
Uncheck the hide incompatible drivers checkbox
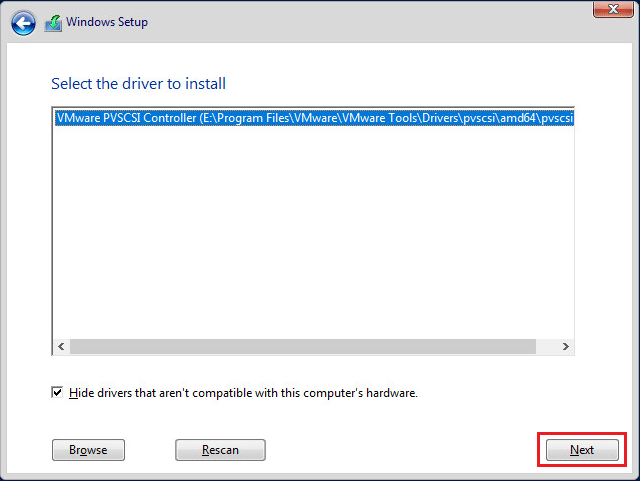(57, 393)
